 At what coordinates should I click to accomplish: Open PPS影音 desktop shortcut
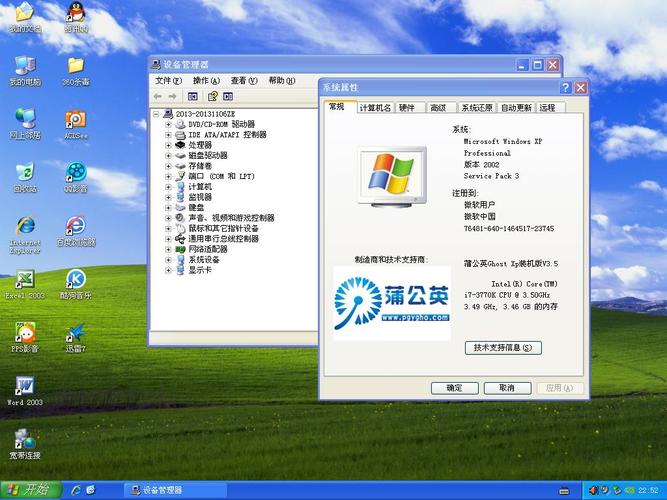tap(25, 337)
